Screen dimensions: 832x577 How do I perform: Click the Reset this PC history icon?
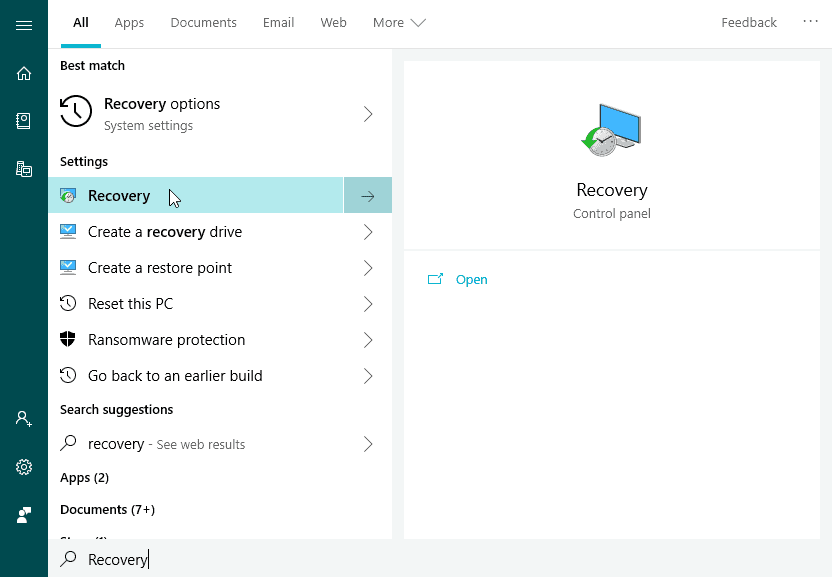pyautogui.click(x=68, y=304)
